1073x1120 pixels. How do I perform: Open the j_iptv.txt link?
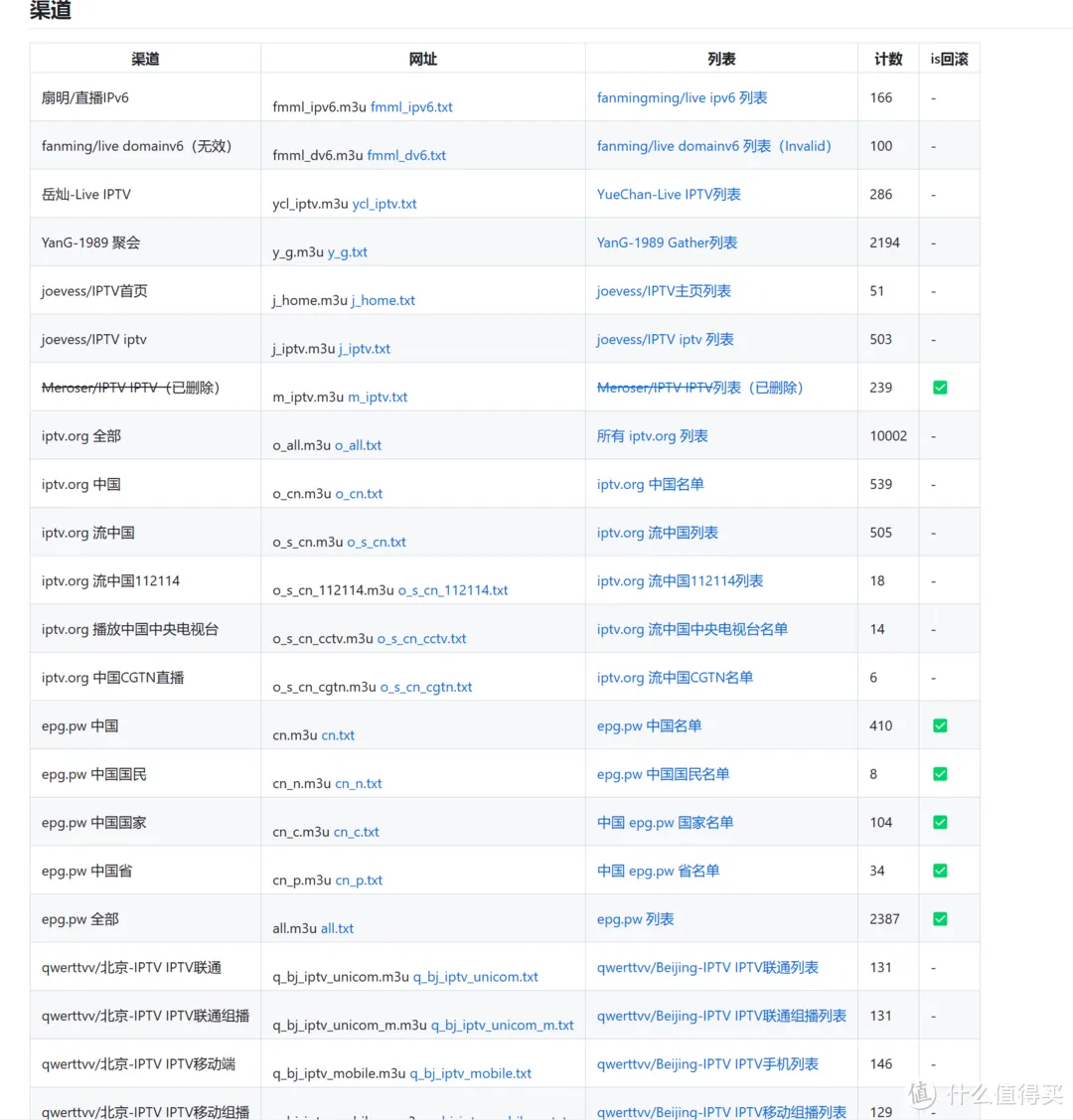pos(364,349)
